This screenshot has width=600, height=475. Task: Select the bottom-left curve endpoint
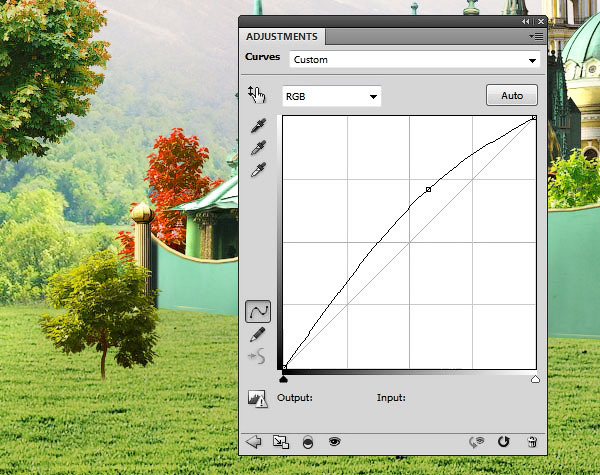[284, 367]
